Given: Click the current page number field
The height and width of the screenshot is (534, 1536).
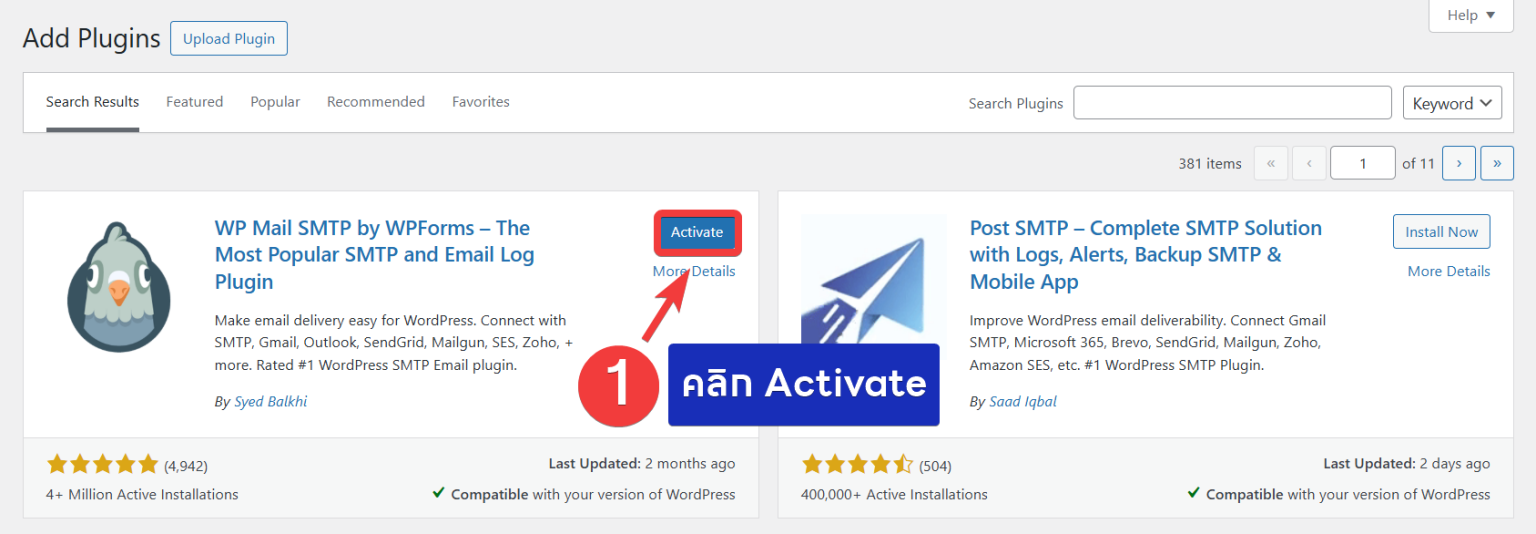Looking at the screenshot, I should pos(1362,163).
